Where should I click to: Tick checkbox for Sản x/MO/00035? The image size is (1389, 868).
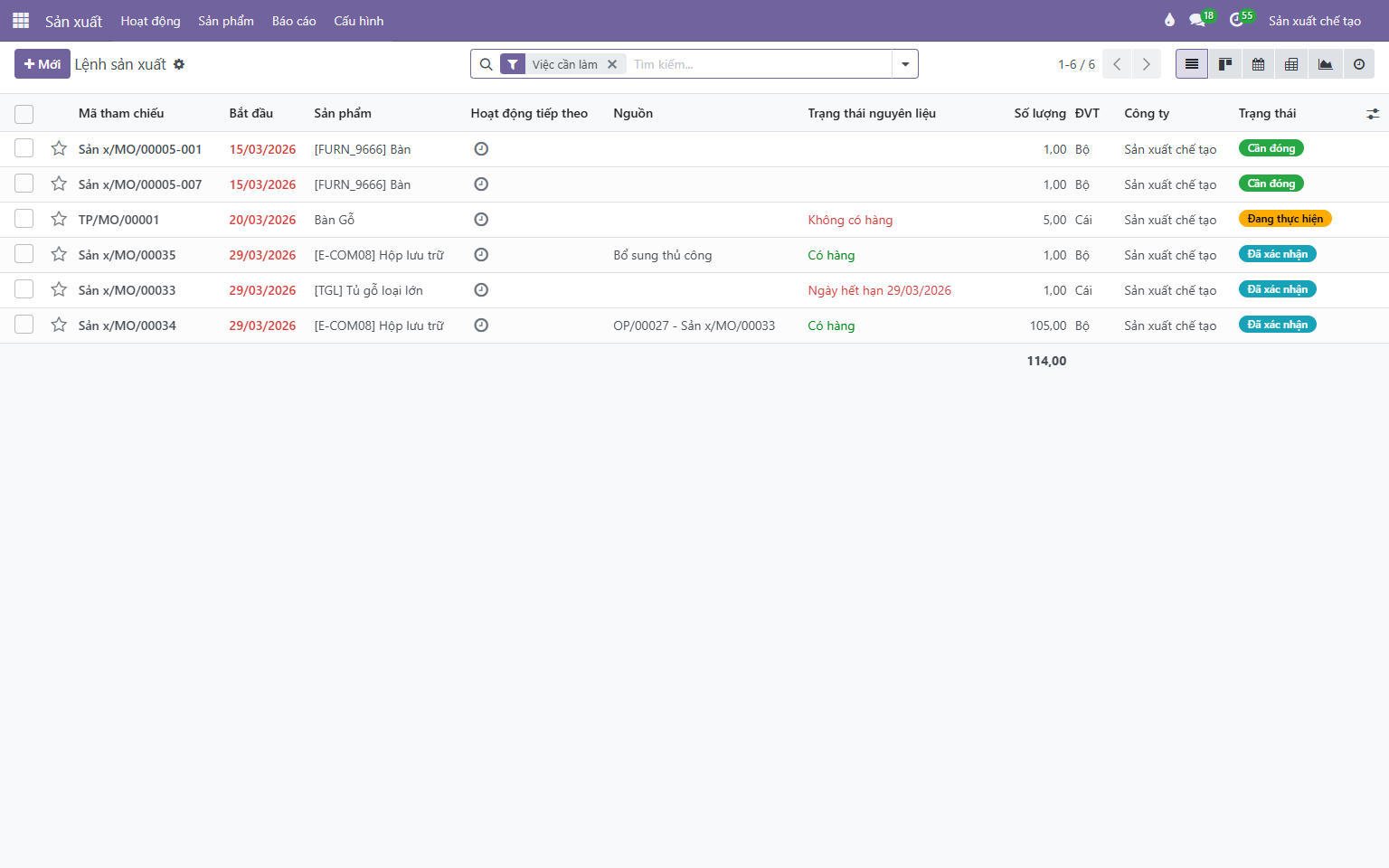tap(24, 254)
